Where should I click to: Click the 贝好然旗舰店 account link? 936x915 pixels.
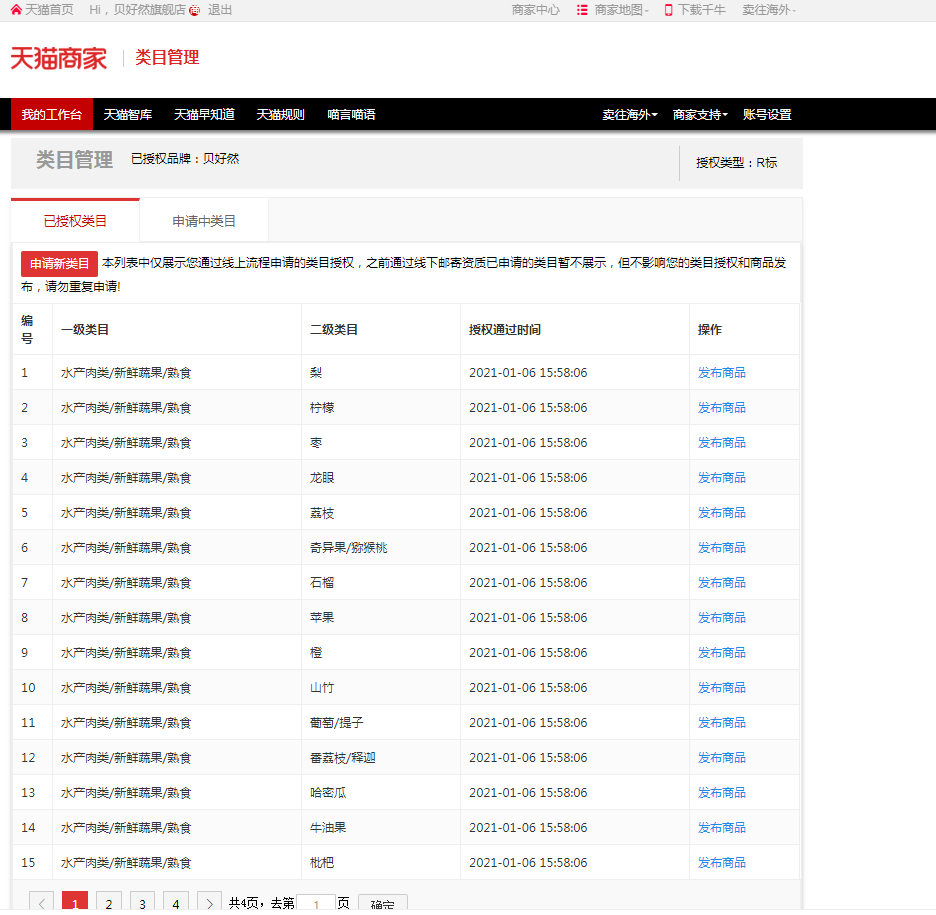[x=149, y=10]
